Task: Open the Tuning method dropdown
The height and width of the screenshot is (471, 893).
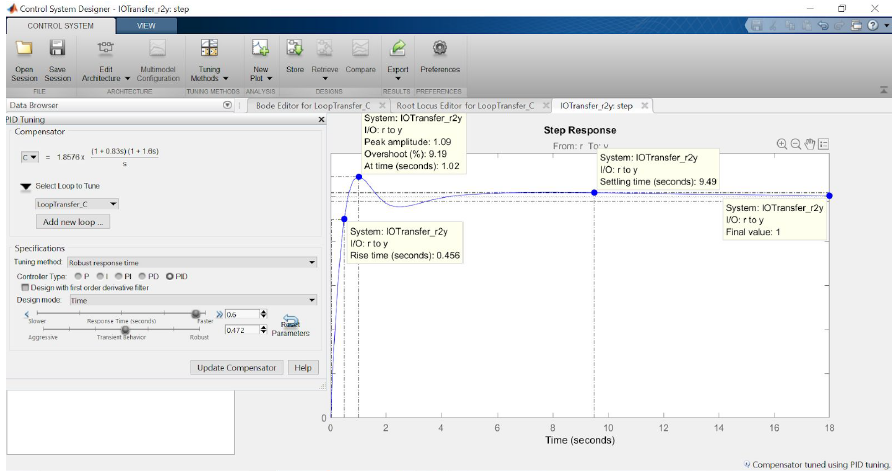Action: click(192, 262)
